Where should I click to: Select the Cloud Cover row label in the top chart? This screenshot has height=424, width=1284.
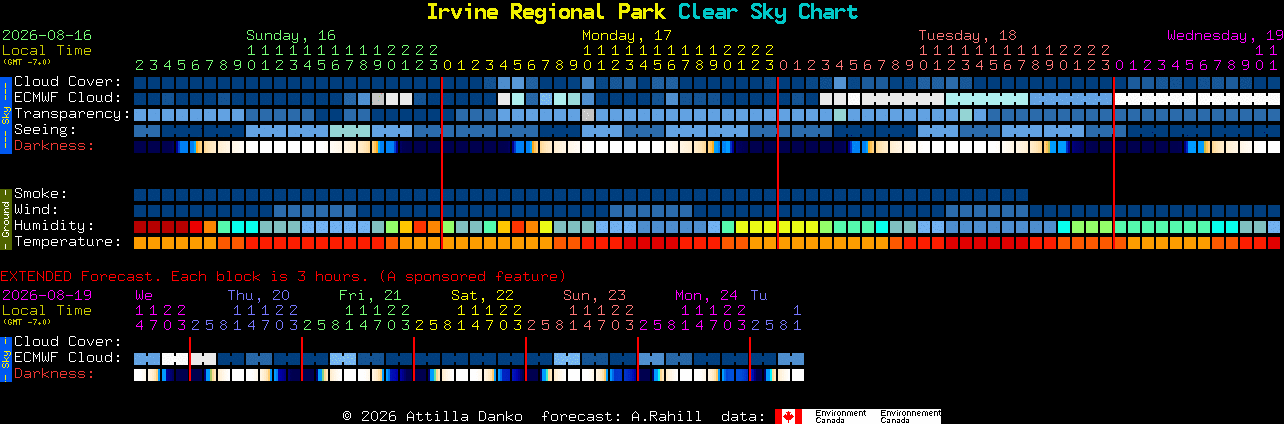click(x=68, y=82)
